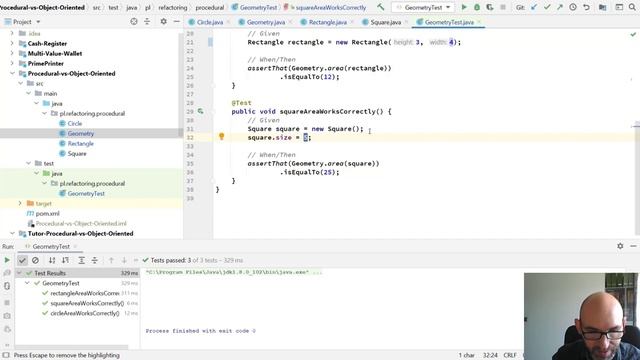The height and width of the screenshot is (360, 640).
Task: Build project with the hammer icon
Action: (x=380, y=7)
